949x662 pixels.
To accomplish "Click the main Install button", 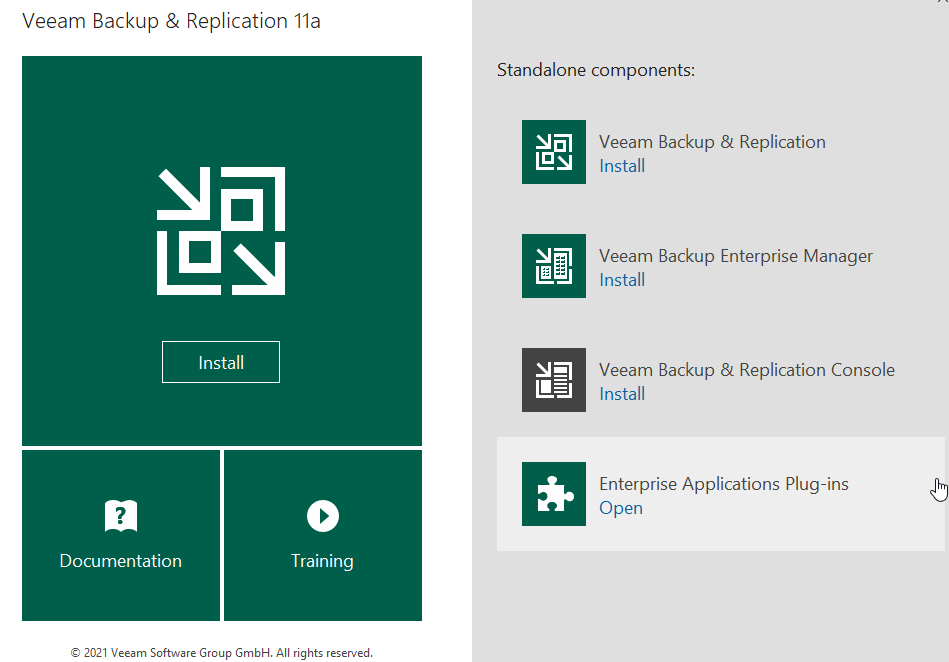I will click(x=221, y=362).
